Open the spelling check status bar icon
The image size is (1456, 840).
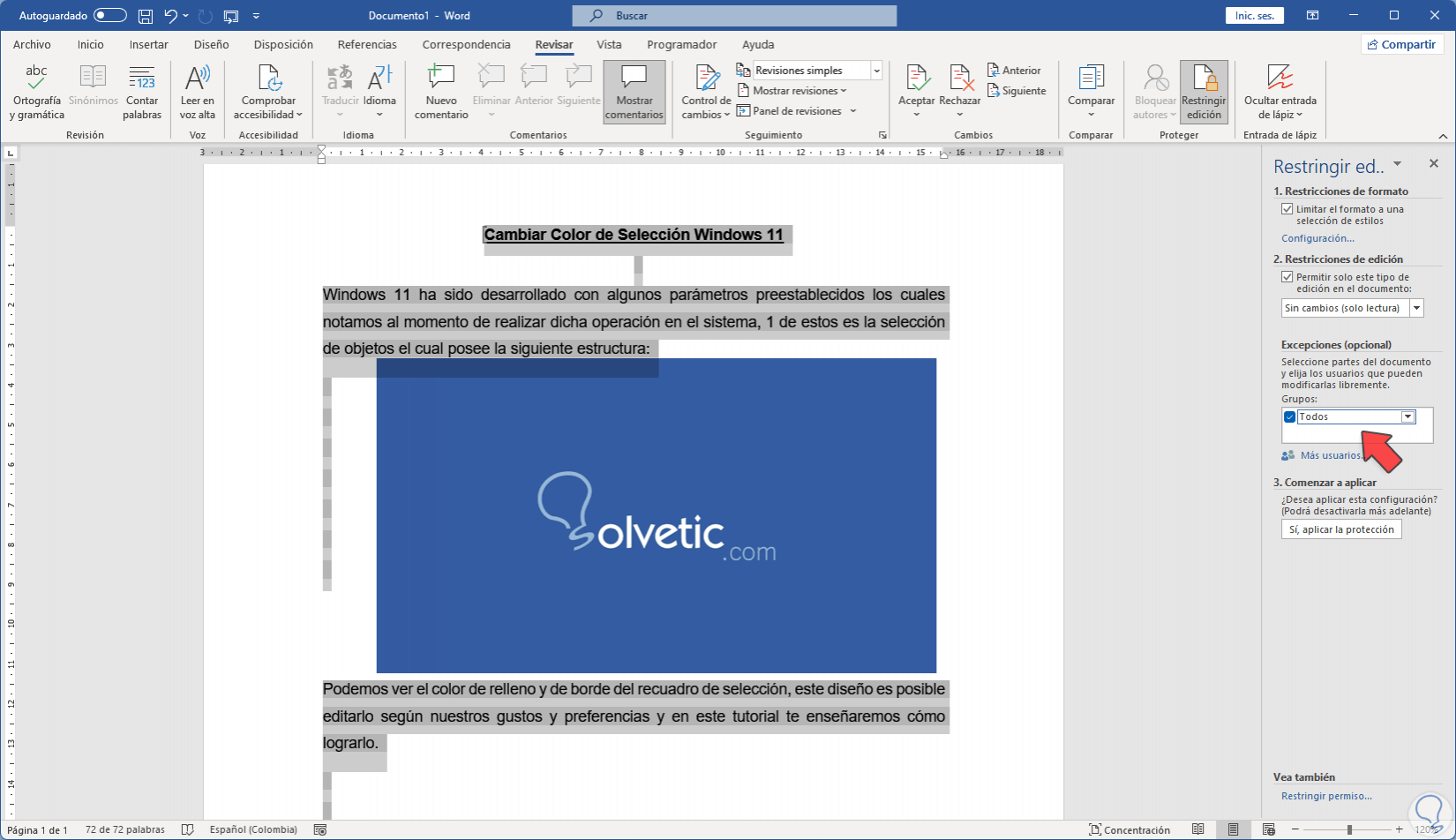(187, 829)
